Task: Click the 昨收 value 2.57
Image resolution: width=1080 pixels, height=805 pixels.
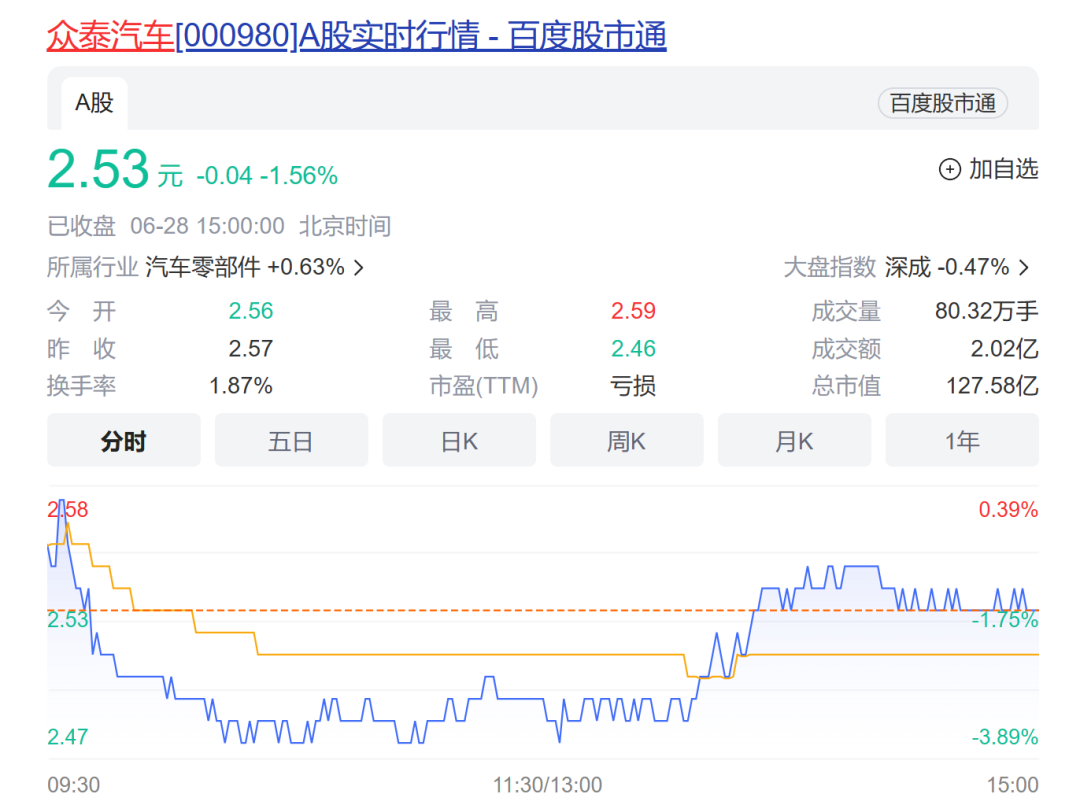Action: [251, 348]
